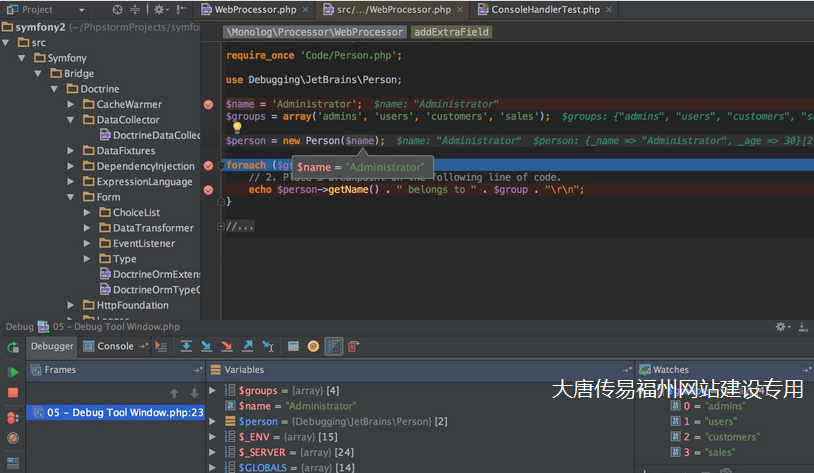Toggle breakpoint on the foreach line
Image resolution: width=814 pixels, height=473 pixels.
tap(208, 166)
